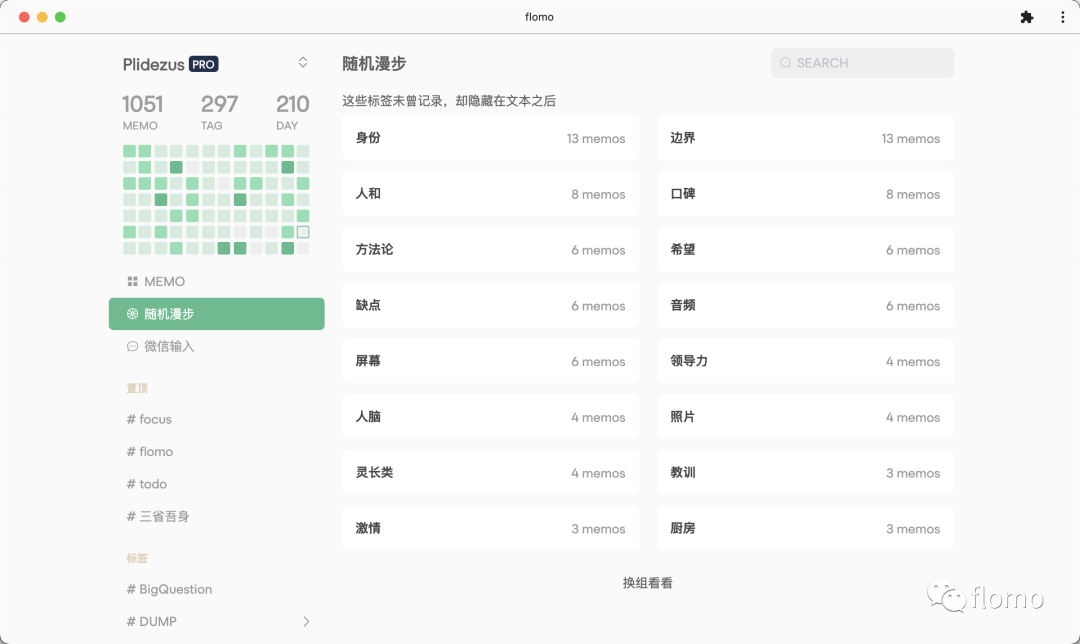Open the 缺点 tag card
This screenshot has width=1080, height=644.
point(490,305)
